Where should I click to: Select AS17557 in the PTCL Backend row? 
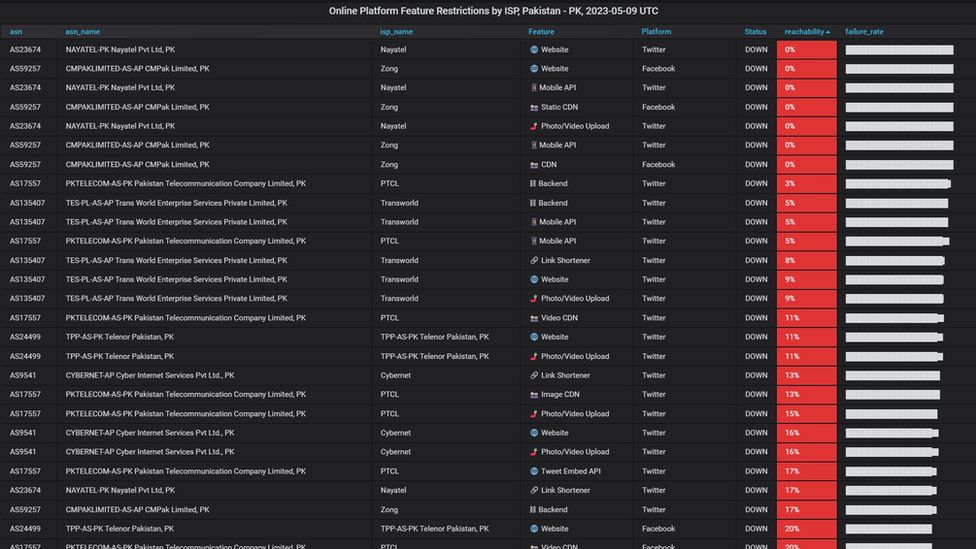(x=25, y=184)
